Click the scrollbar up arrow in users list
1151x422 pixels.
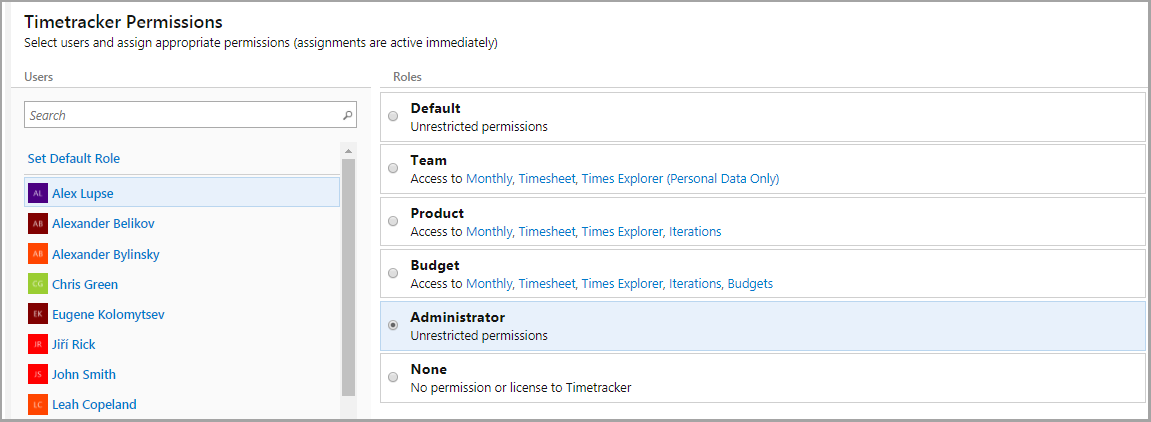[x=348, y=151]
